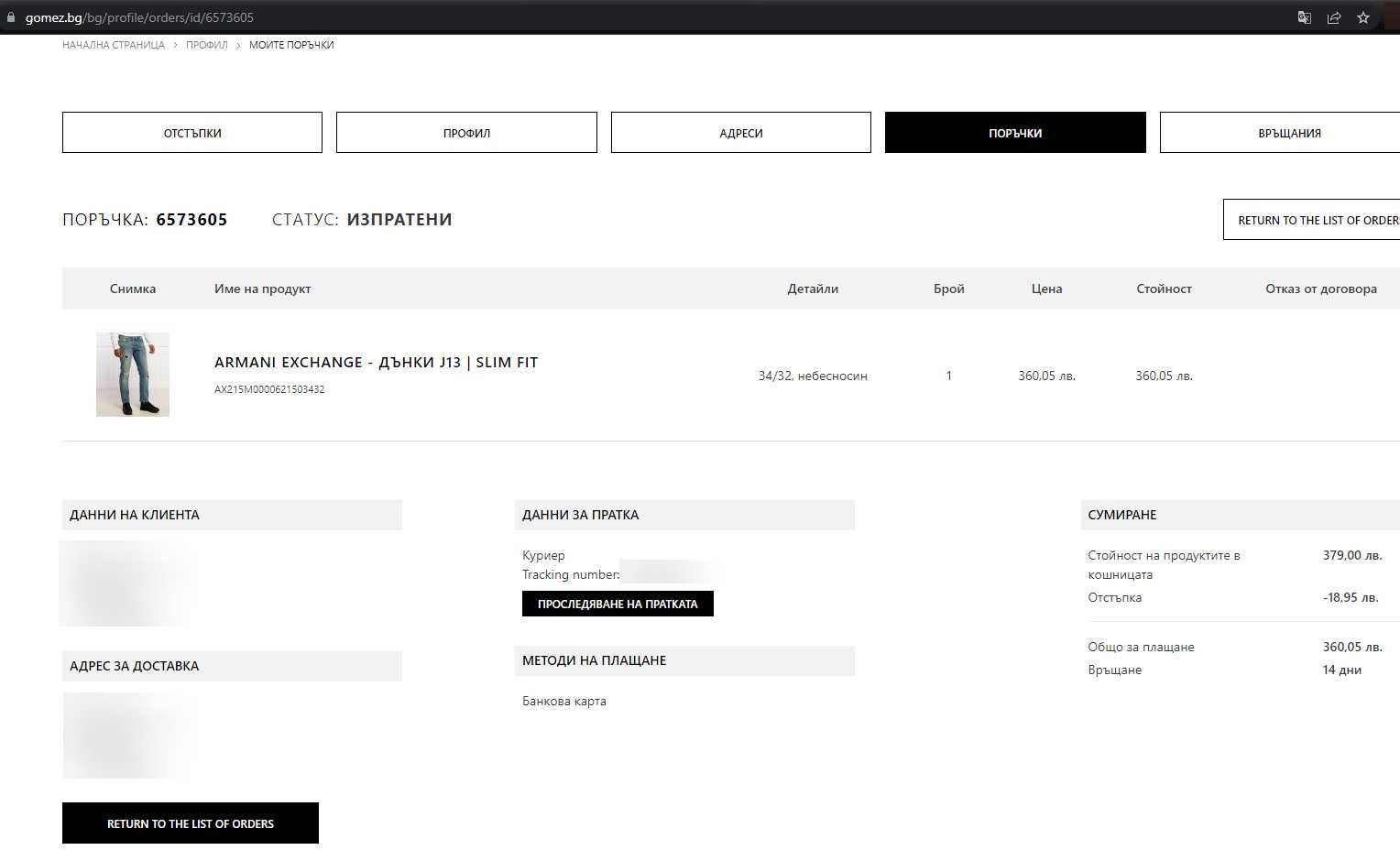The width and height of the screenshot is (1400, 850).
Task: Click the Детайли column header
Action: (x=813, y=289)
